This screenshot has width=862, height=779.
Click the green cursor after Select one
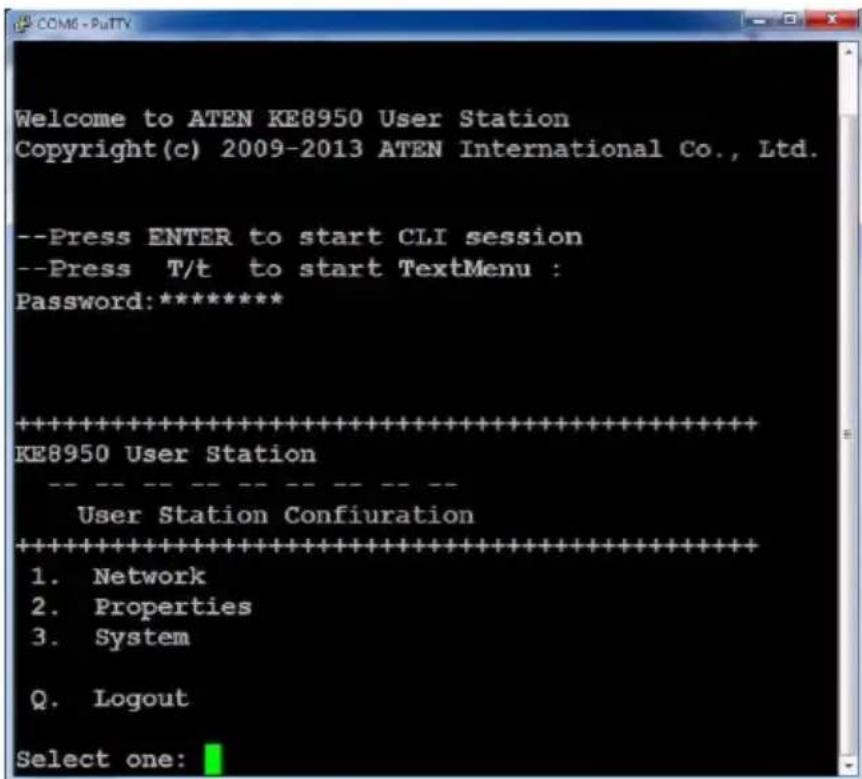tap(213, 760)
